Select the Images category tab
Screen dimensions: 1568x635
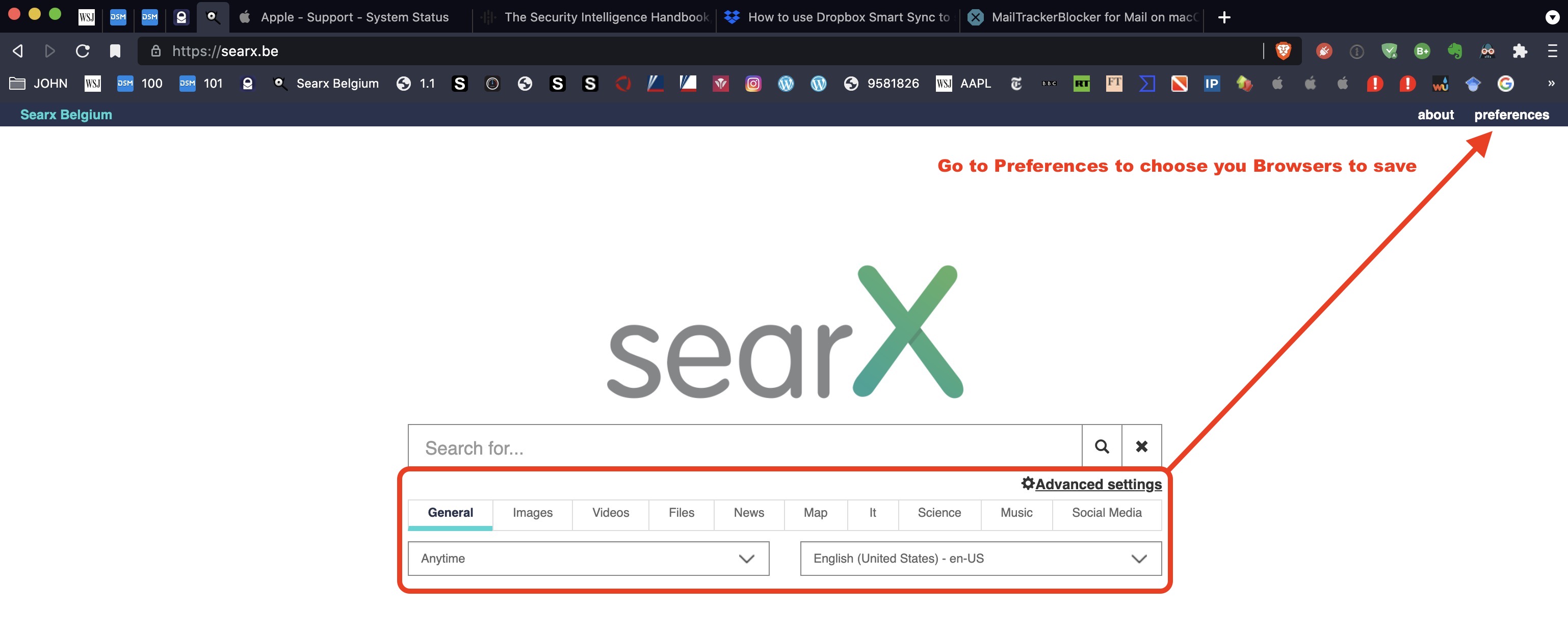532,513
